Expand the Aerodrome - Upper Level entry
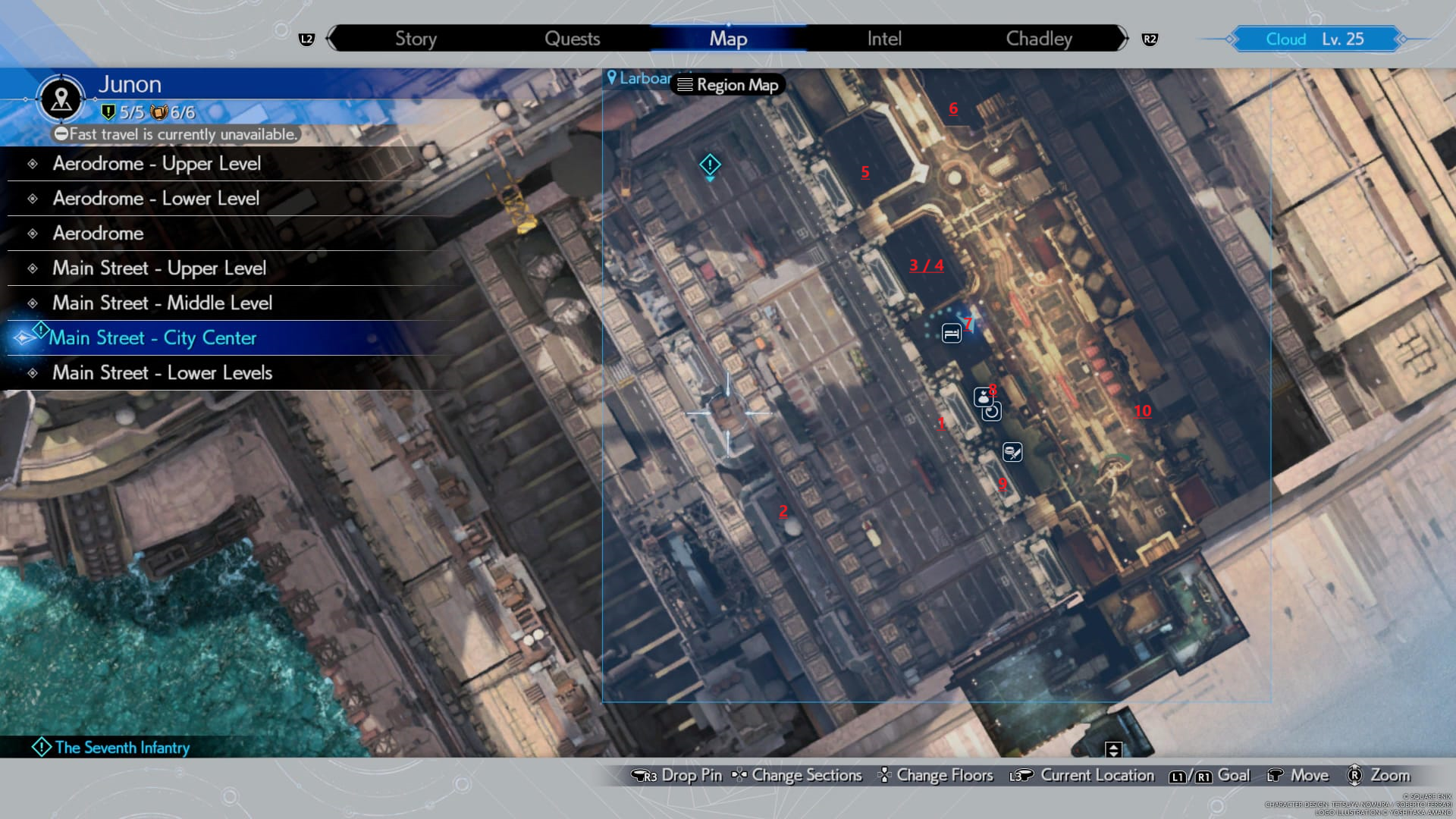 [x=156, y=163]
